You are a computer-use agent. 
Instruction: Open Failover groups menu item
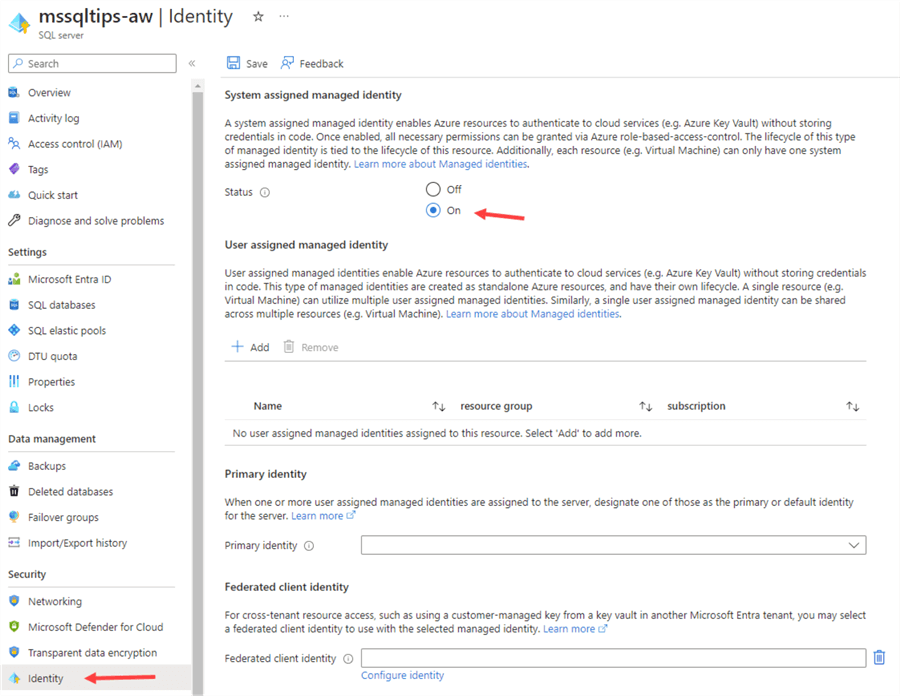click(63, 517)
